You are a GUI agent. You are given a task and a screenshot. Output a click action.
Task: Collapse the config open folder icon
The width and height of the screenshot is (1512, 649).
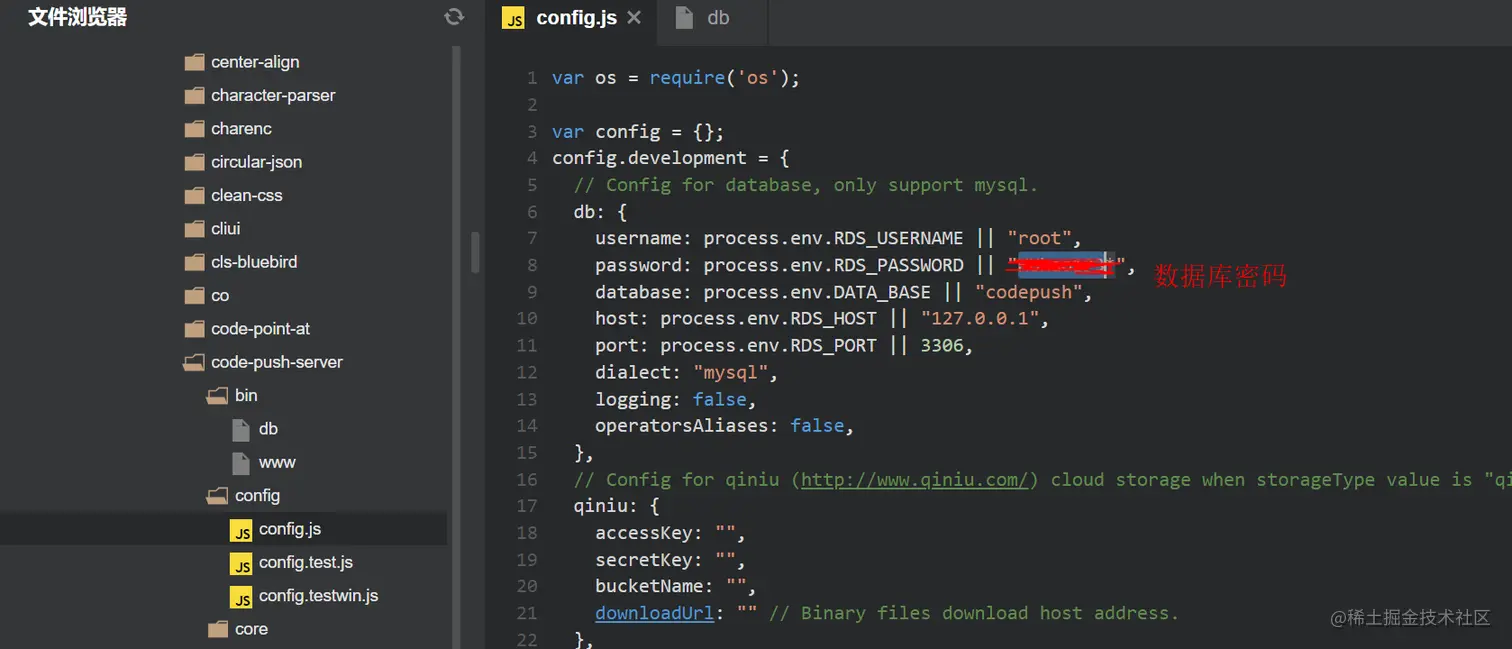click(x=218, y=496)
